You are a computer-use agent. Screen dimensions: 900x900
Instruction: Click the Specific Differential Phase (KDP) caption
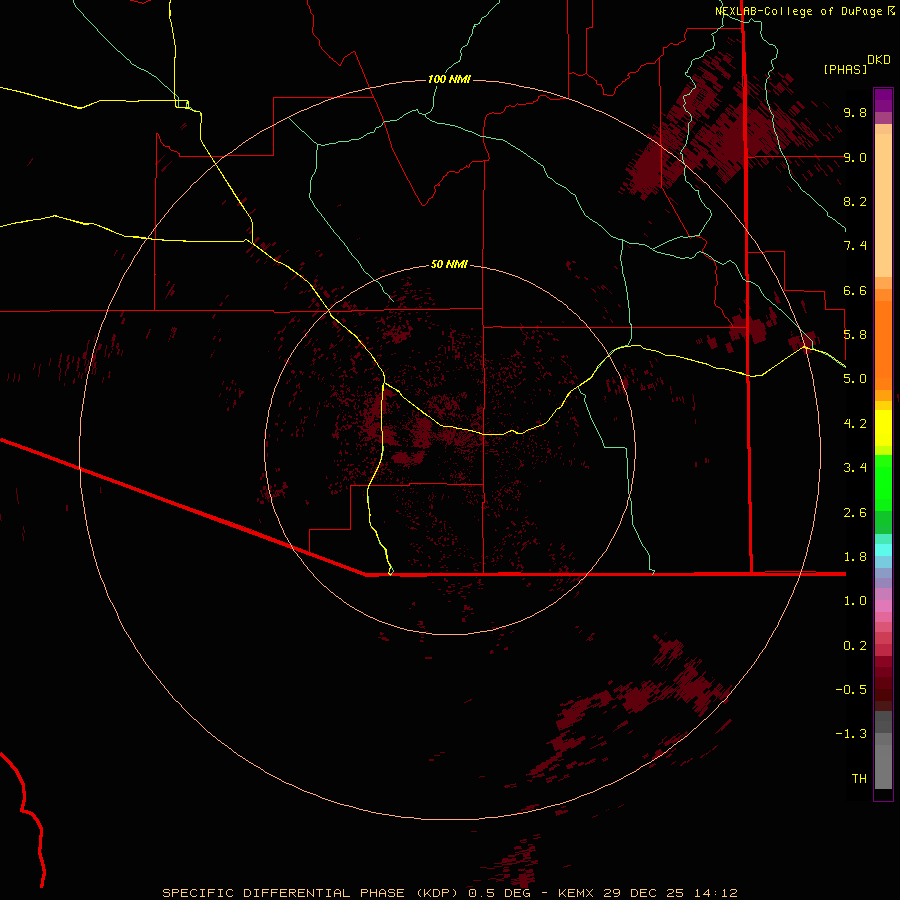[309, 893]
